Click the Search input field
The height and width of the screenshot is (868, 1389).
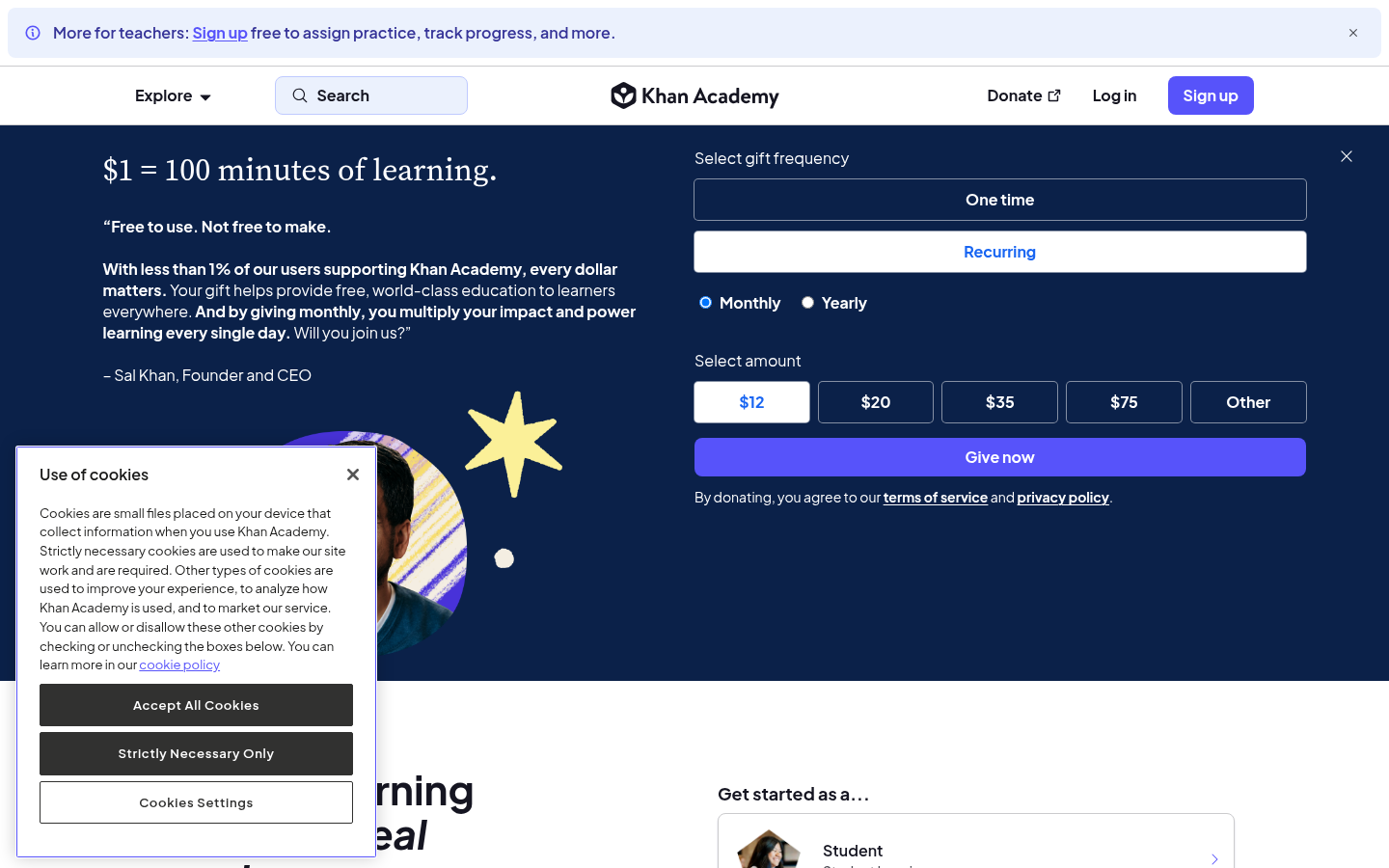pyautogui.click(x=371, y=95)
